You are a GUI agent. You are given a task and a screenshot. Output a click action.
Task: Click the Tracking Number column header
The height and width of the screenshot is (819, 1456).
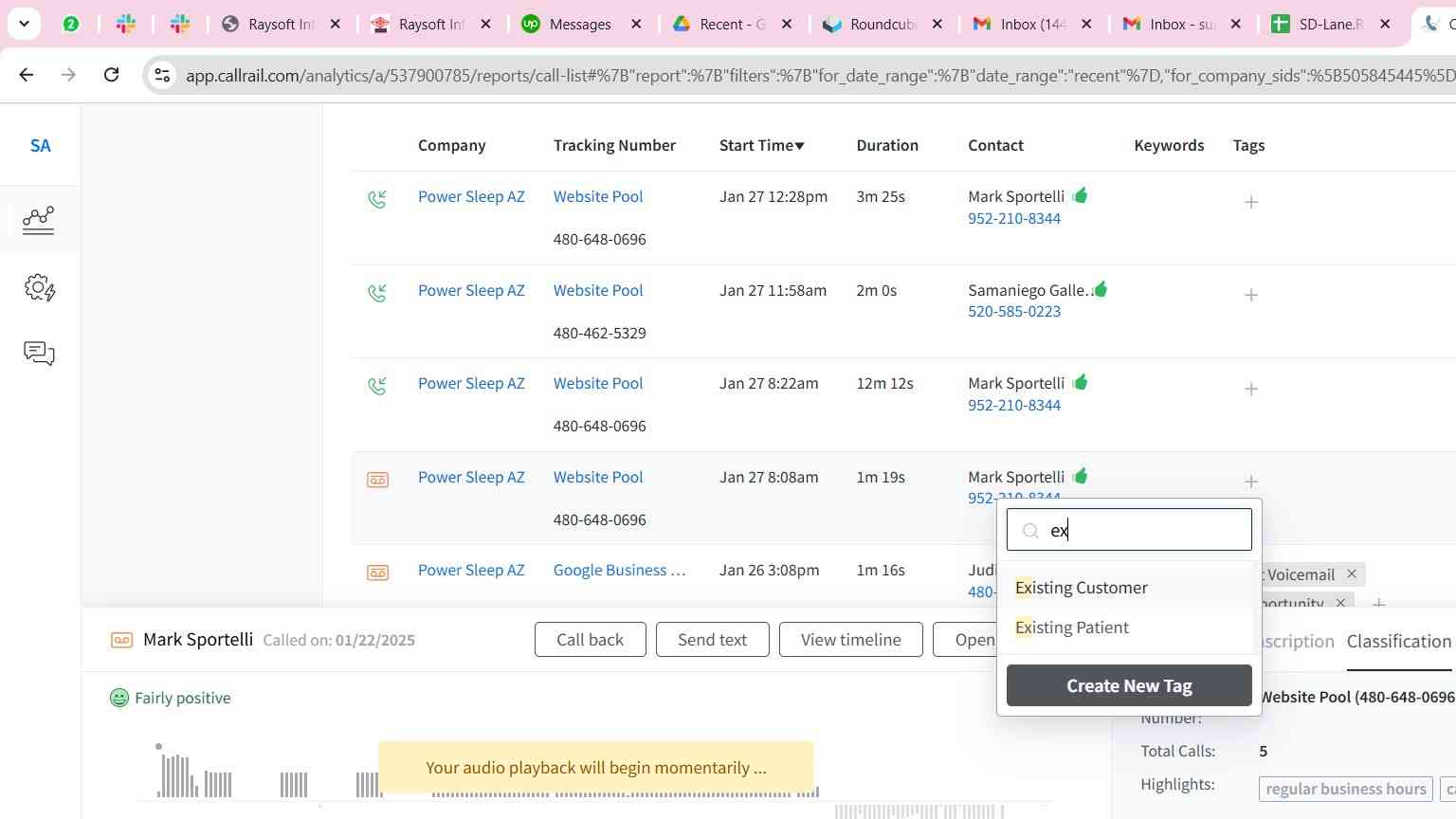614,145
